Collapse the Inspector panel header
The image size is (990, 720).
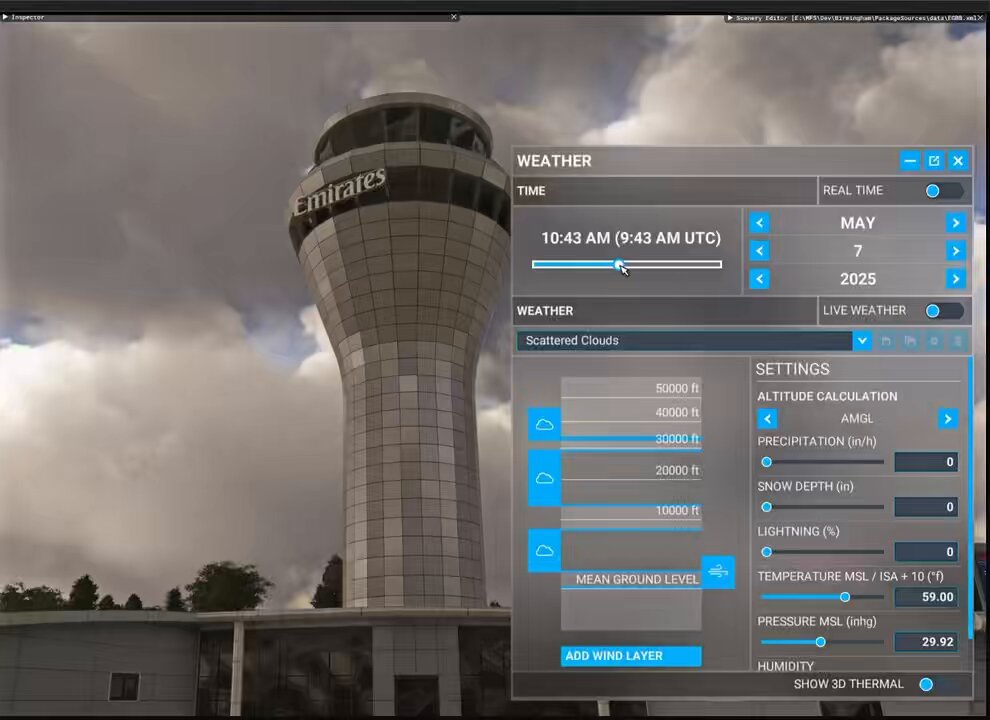(x=5, y=17)
